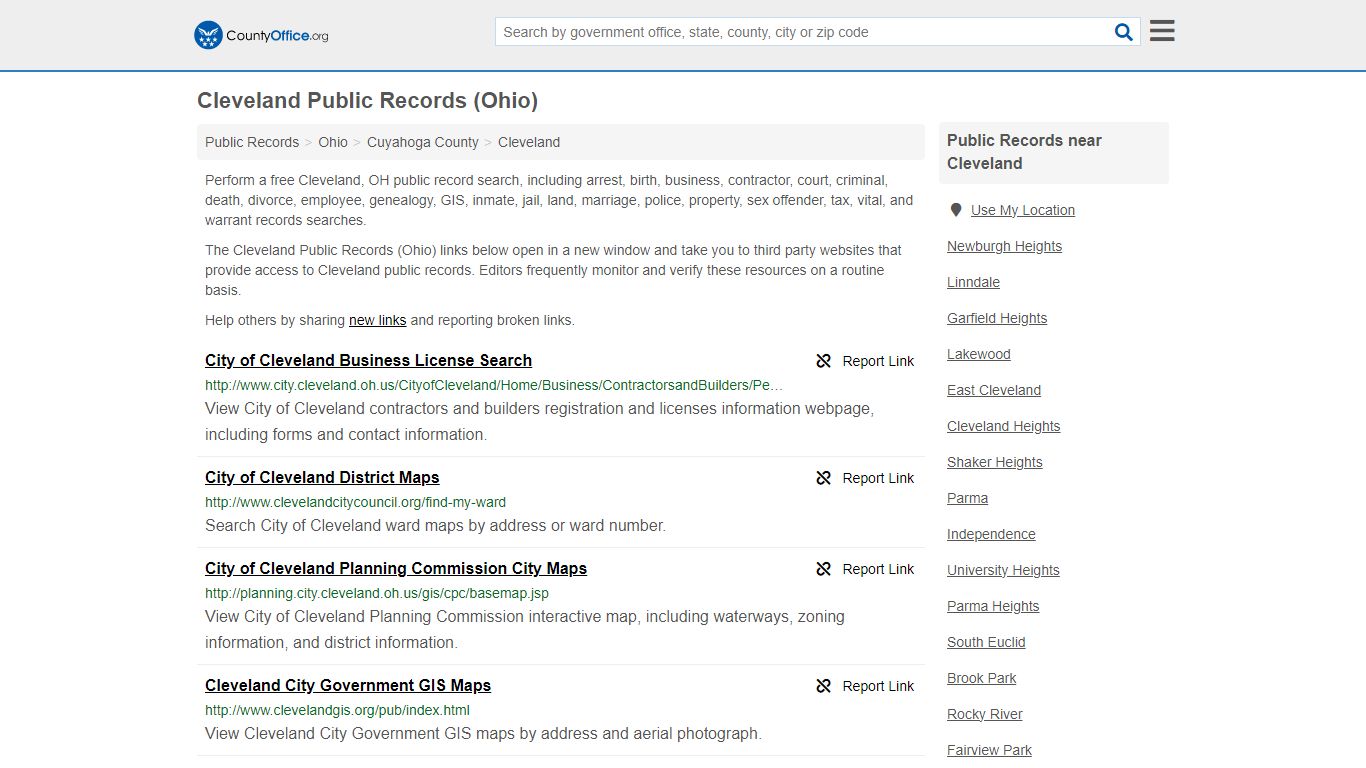Report Link for Business License Search
This screenshot has width=1366, height=768.
(878, 361)
